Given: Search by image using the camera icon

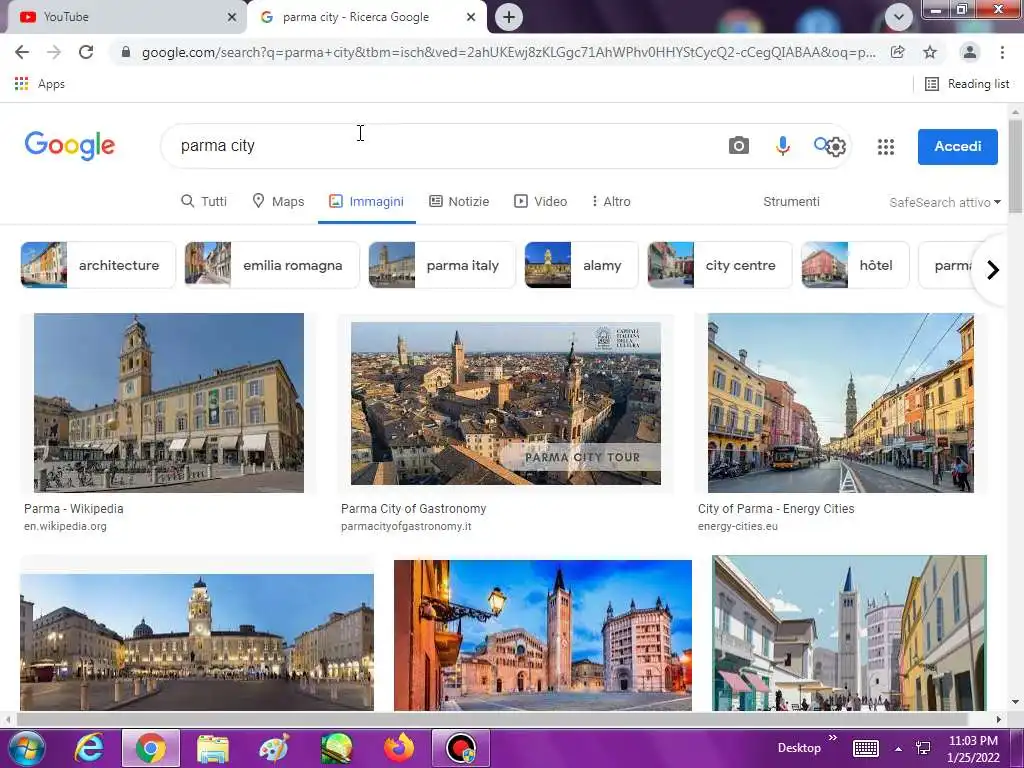Looking at the screenshot, I should 739,146.
